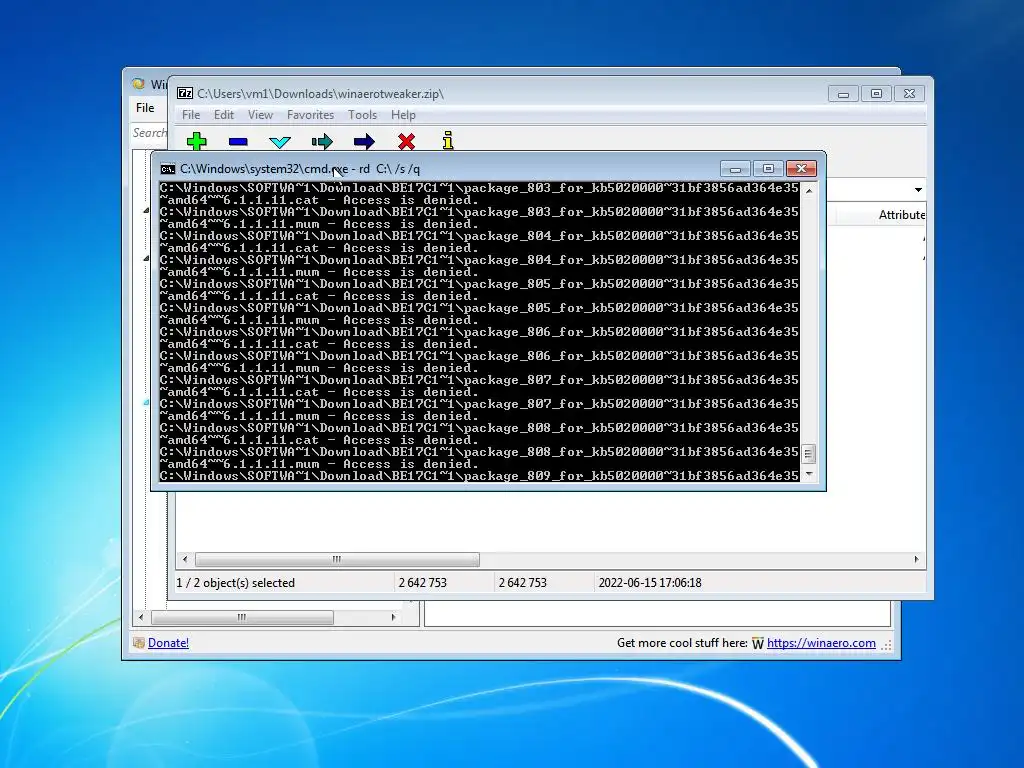The height and width of the screenshot is (768, 1024).
Task: Open the File menu in Winaero Tweaker
Action: 145,108
